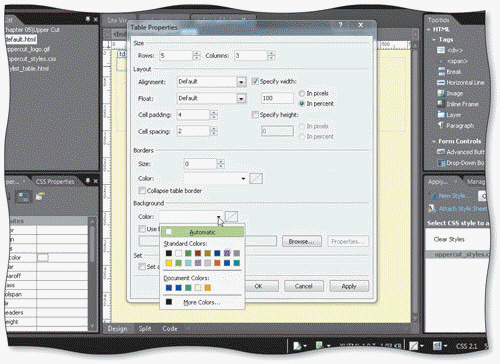Click the Drop-Down Box form control icon
Viewport: 500px width, 364px height.
(441, 163)
